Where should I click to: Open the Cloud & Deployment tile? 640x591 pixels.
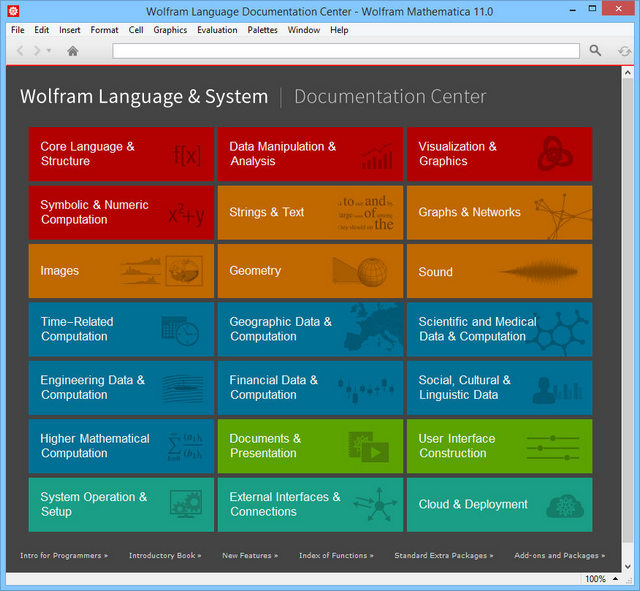coord(499,505)
